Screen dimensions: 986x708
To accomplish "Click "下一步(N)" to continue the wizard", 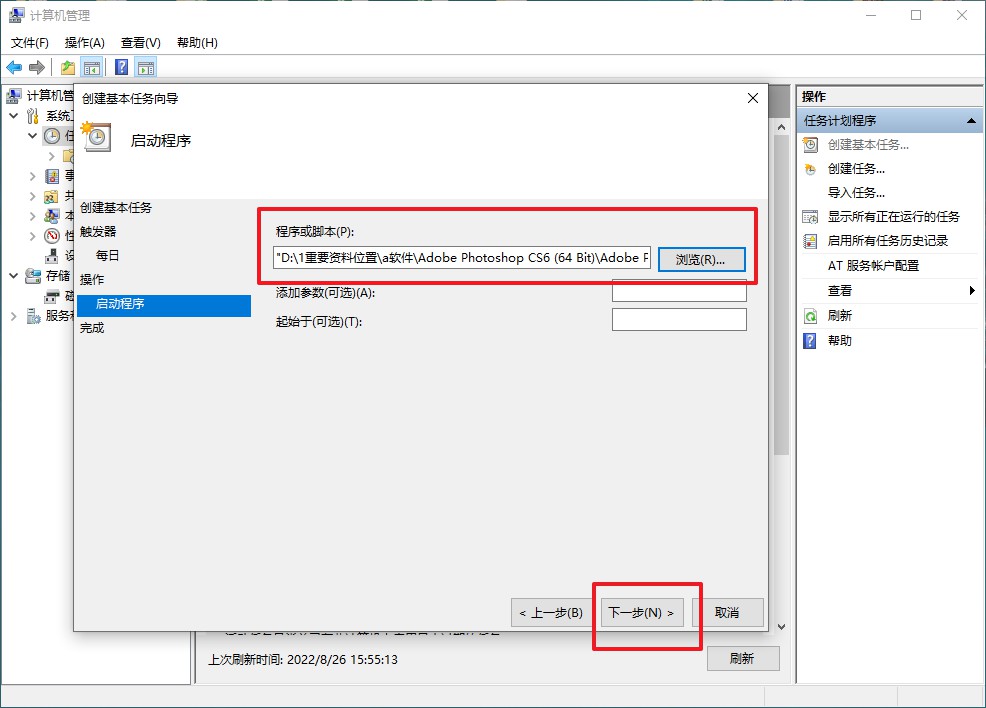I will coord(640,613).
